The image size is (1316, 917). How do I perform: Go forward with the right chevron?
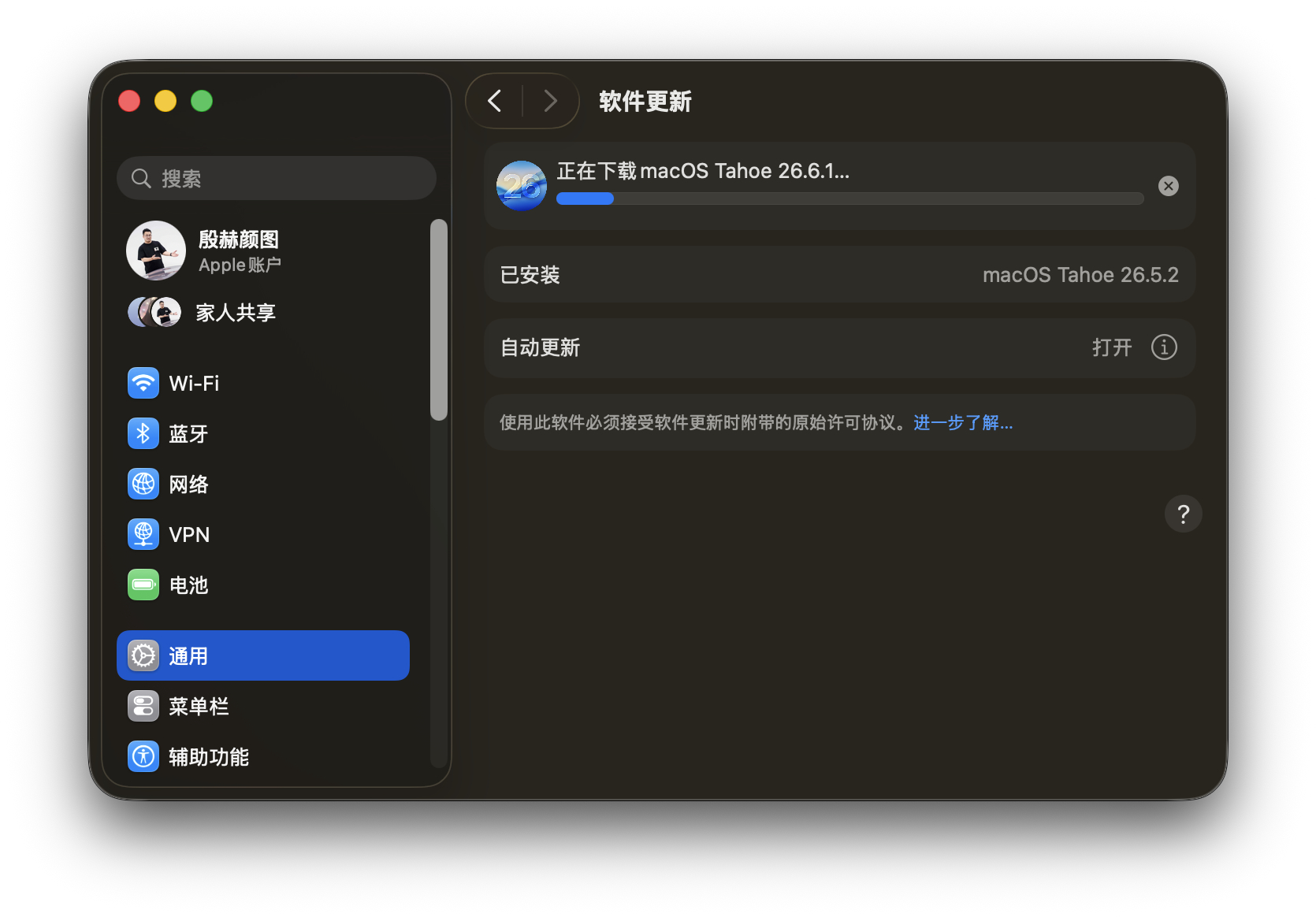pos(550,101)
